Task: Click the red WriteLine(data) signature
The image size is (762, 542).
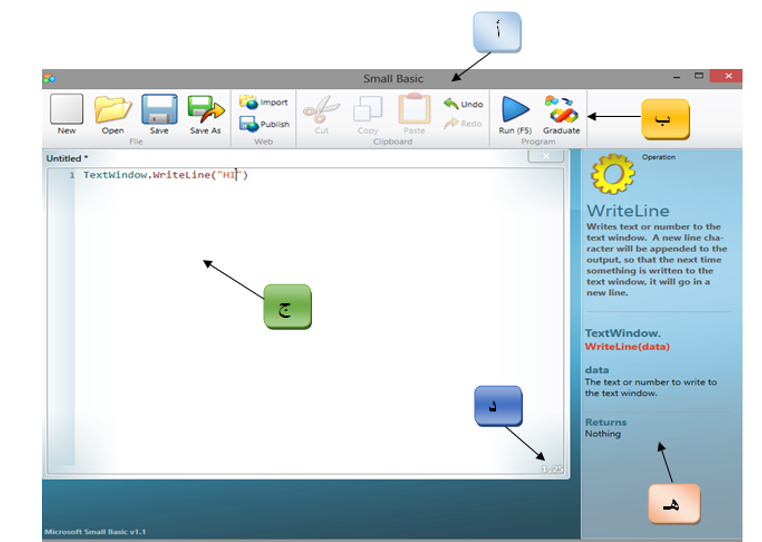Action: [x=627, y=347]
